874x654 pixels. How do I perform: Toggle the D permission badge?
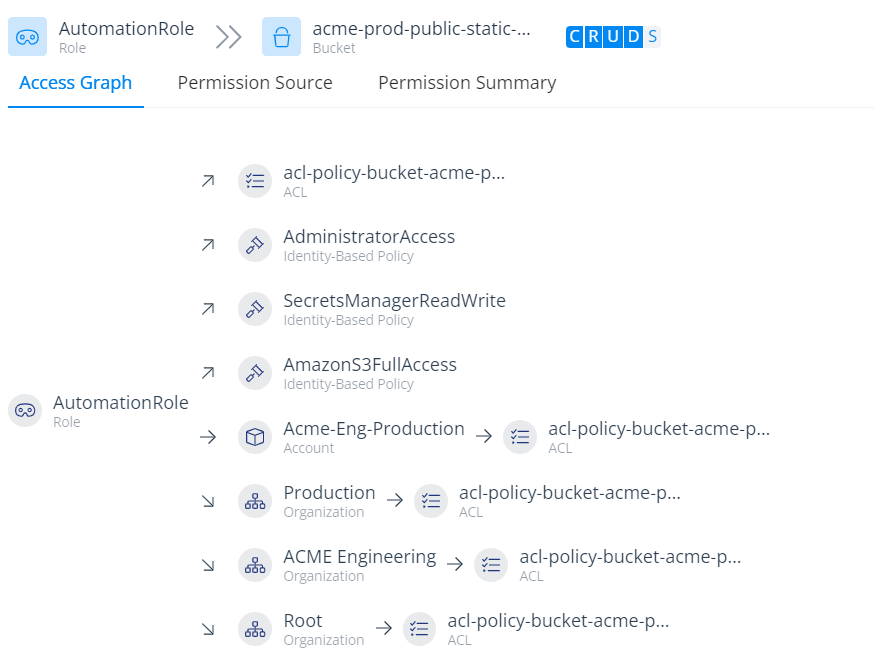pyautogui.click(x=633, y=37)
